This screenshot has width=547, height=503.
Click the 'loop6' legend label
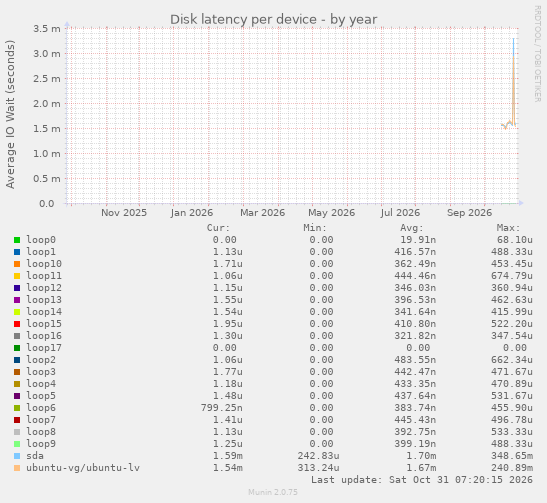tap(41, 408)
